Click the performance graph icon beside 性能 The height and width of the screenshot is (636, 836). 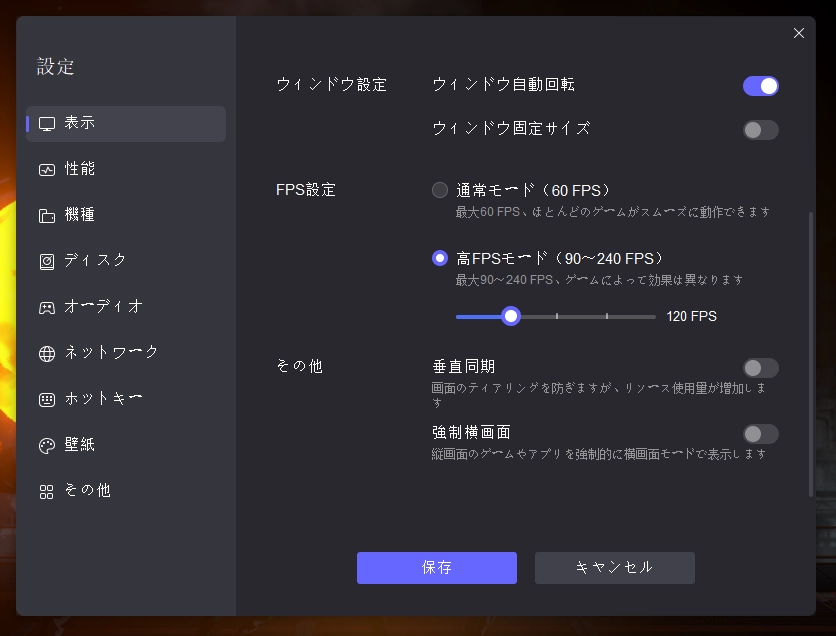[47, 170]
